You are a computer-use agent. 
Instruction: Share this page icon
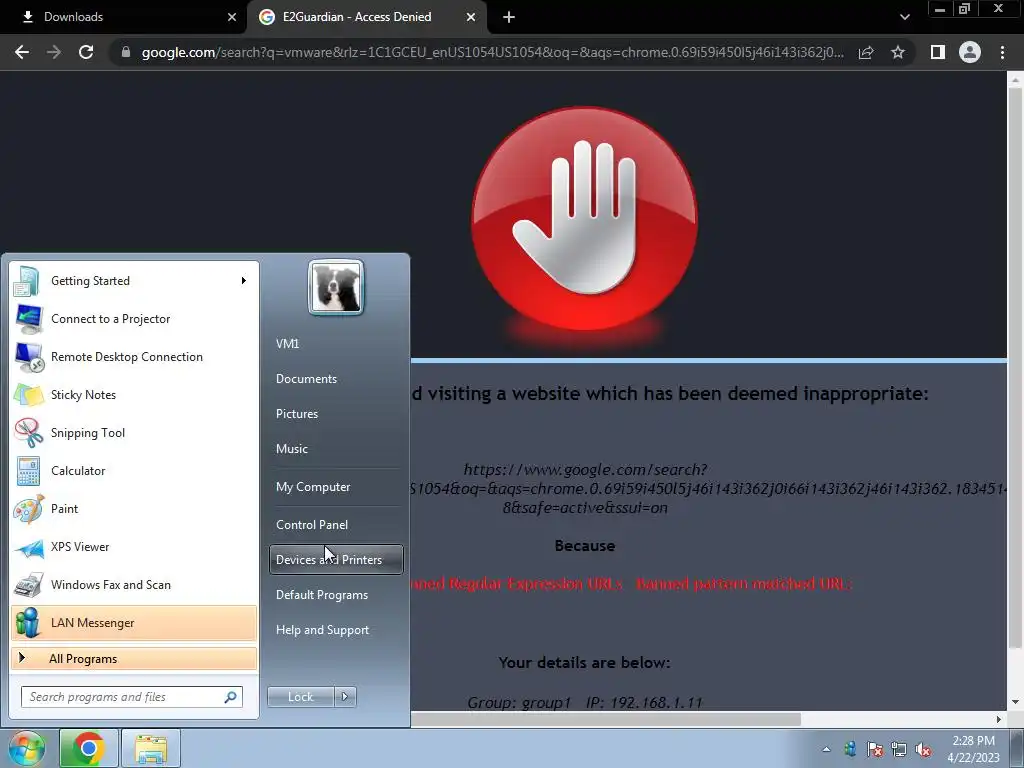[x=866, y=52]
